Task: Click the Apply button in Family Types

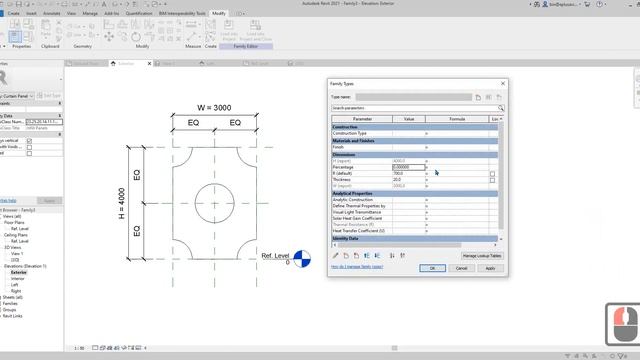Action: (x=490, y=268)
